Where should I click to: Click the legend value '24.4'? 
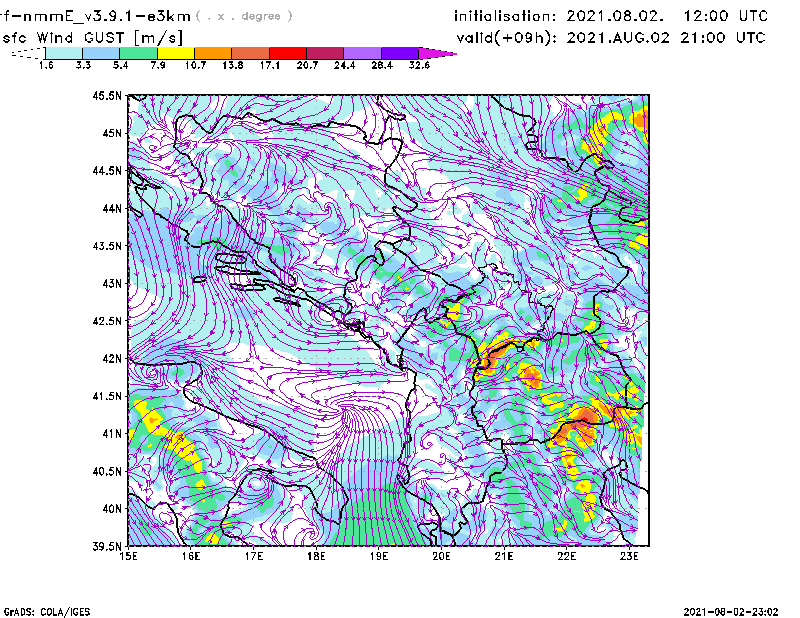pyautogui.click(x=344, y=65)
